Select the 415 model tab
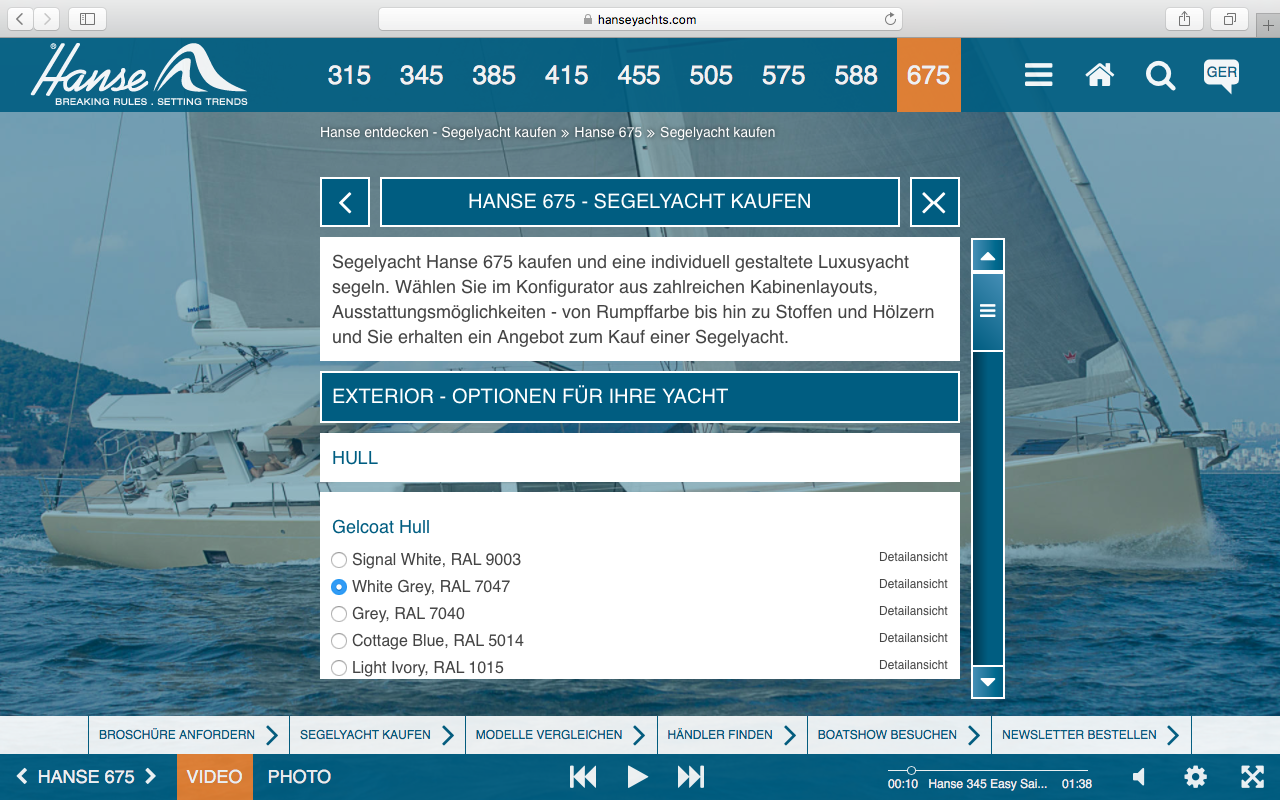The image size is (1280, 800). point(567,75)
